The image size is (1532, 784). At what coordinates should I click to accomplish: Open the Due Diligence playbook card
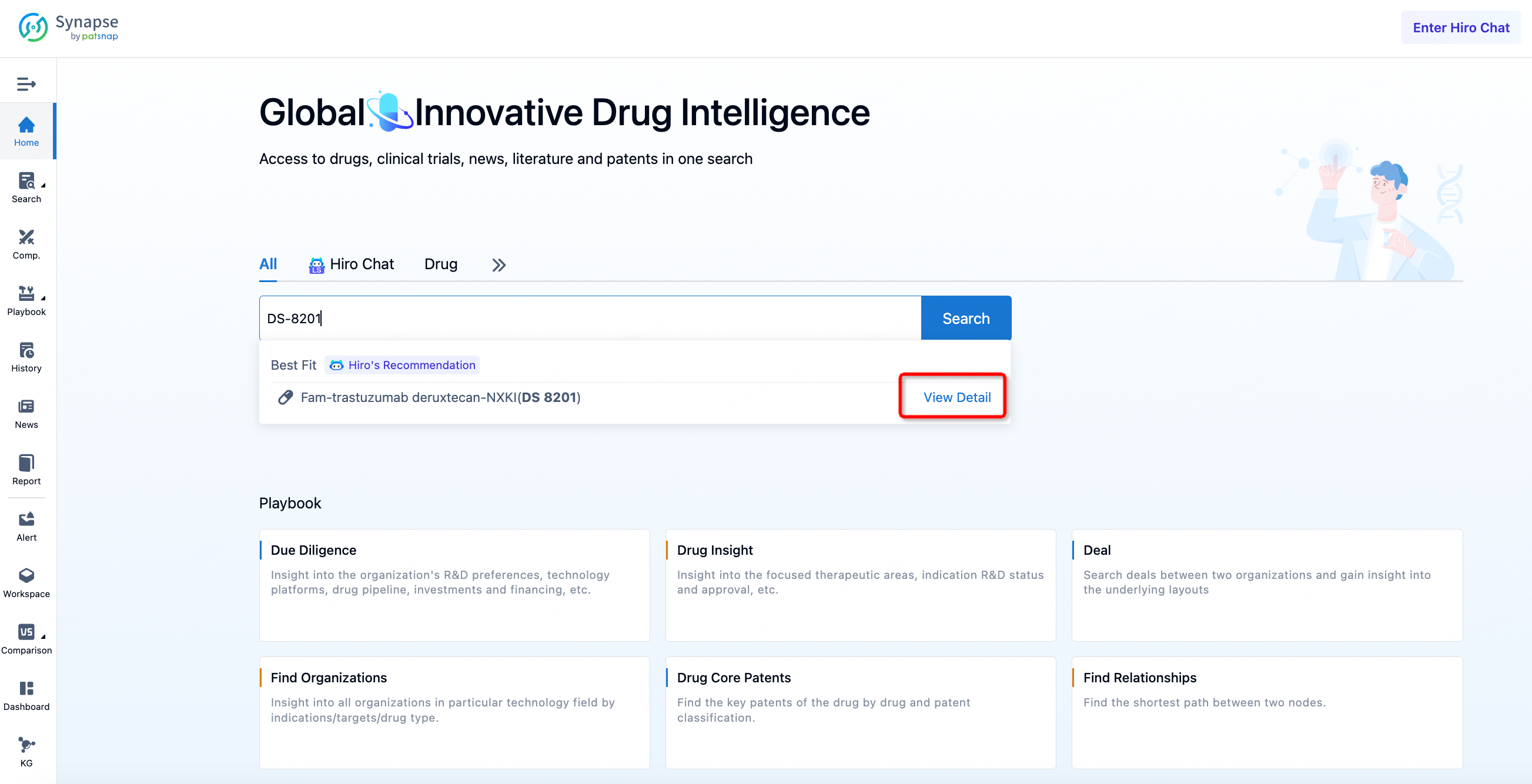[x=454, y=585]
